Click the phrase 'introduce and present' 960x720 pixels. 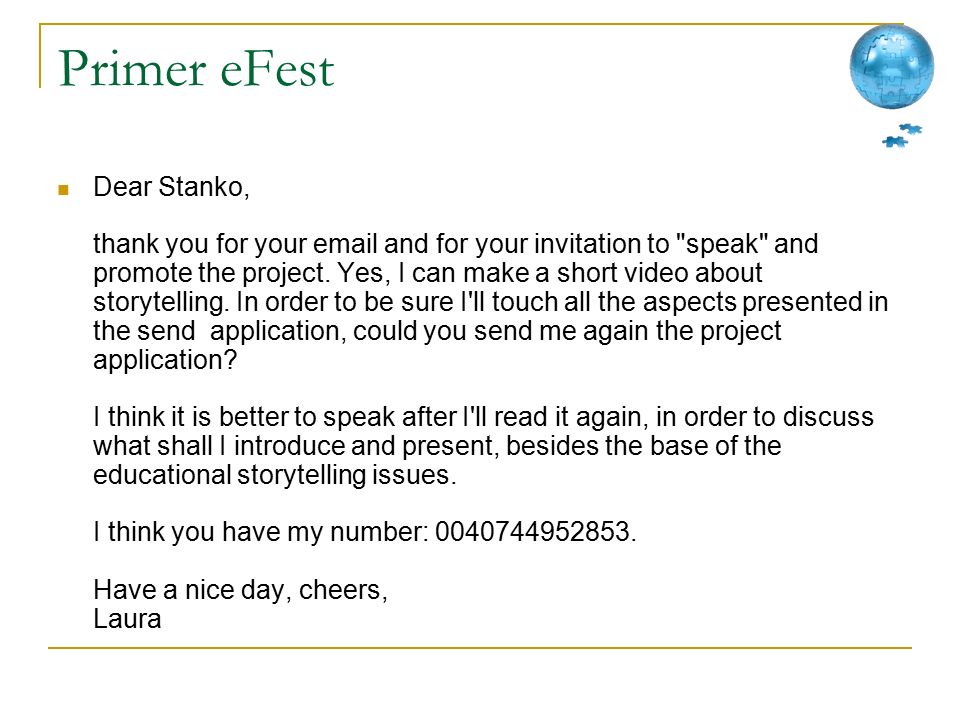364,446
